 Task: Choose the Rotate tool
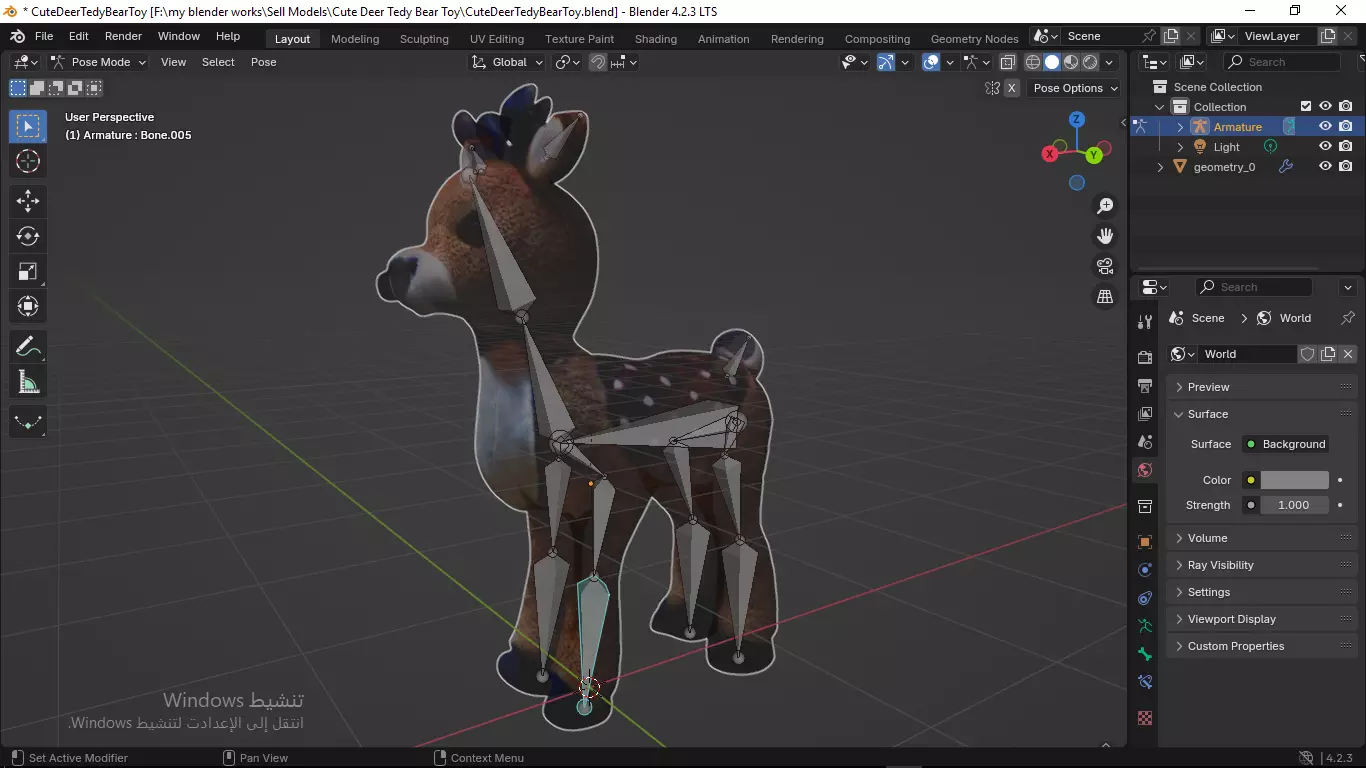pyautogui.click(x=28, y=236)
